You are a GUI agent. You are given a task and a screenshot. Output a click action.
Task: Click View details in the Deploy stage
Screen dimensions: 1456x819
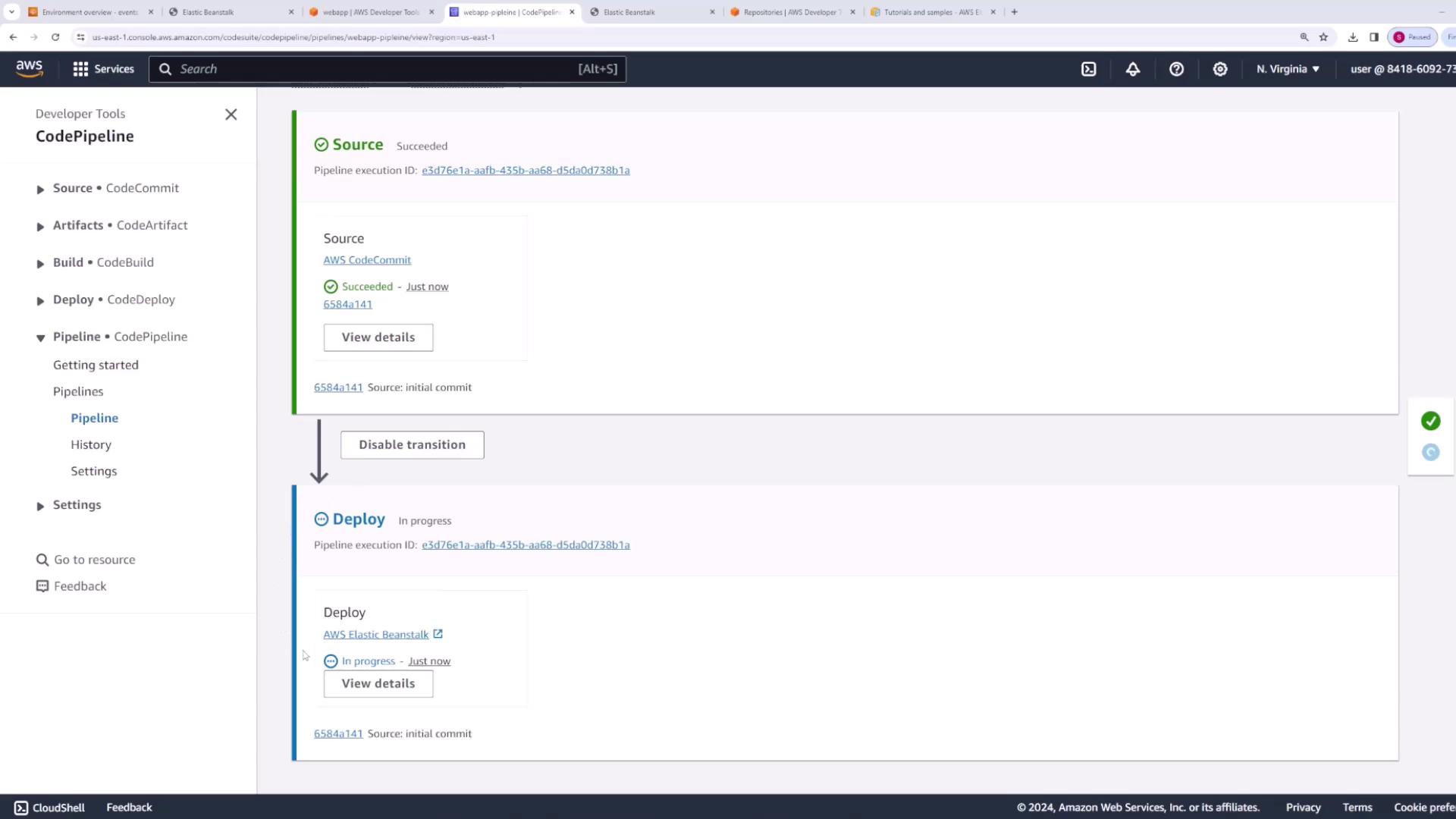pyautogui.click(x=378, y=683)
